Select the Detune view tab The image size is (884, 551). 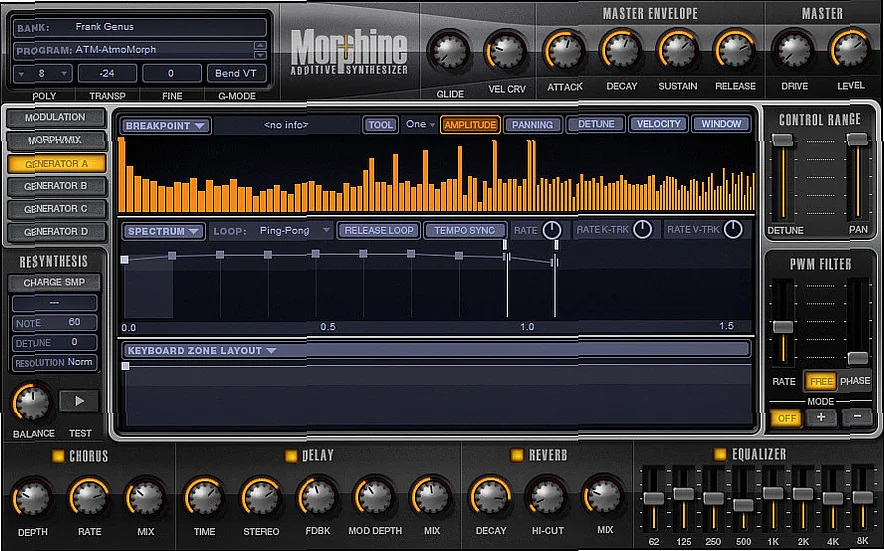(x=595, y=124)
